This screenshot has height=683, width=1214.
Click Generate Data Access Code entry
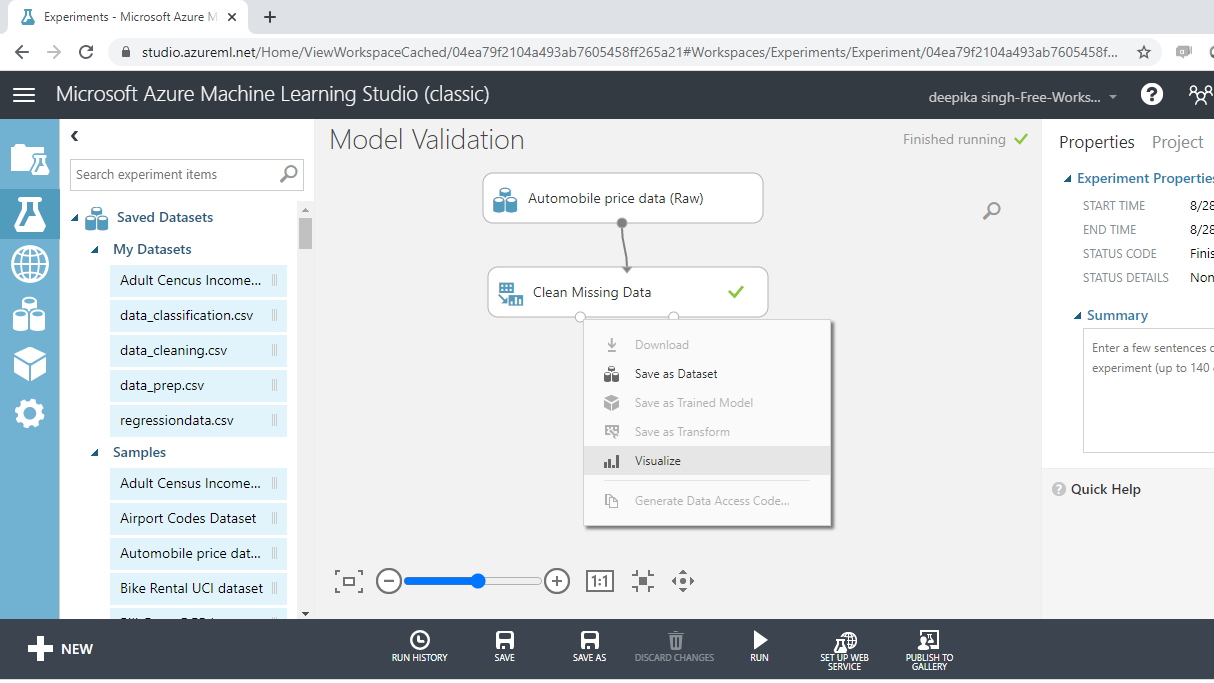click(707, 500)
